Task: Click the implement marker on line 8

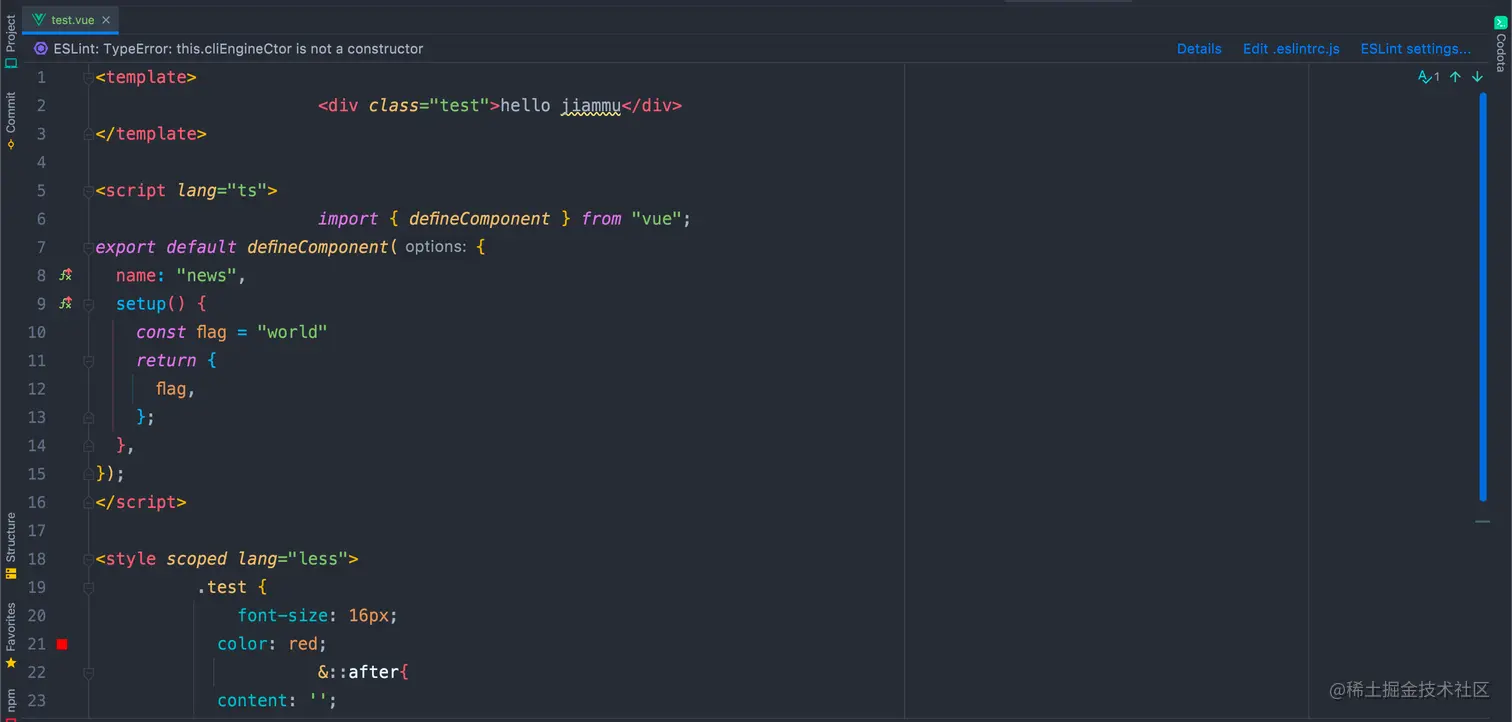Action: click(x=65, y=275)
